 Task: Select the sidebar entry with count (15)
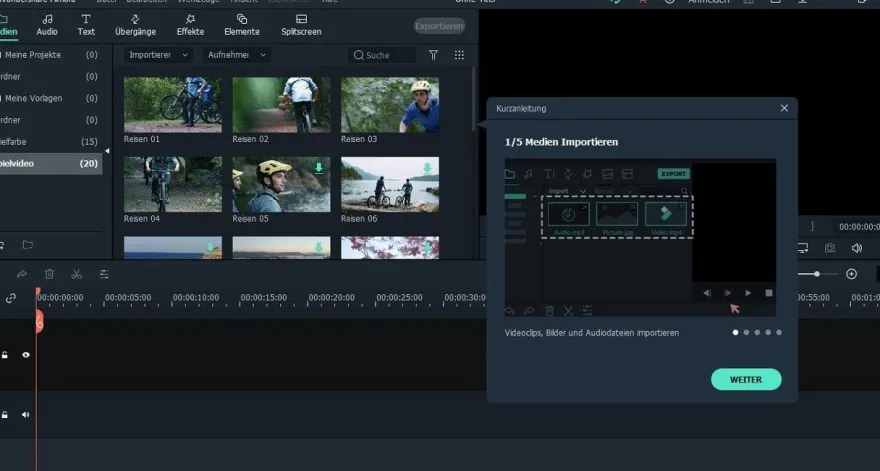click(49, 142)
